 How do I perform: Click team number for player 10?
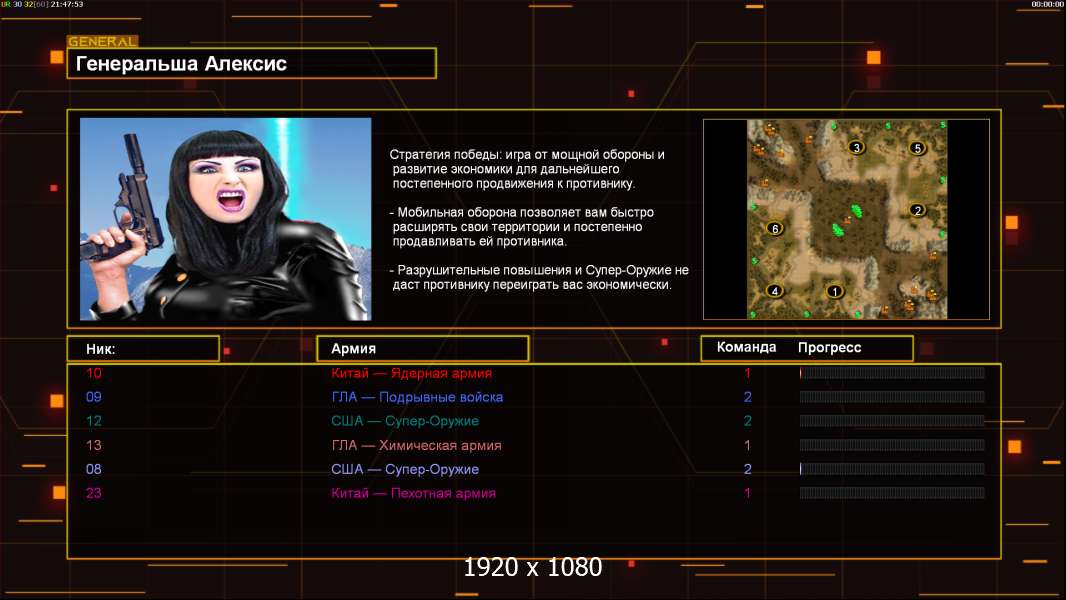tap(747, 373)
